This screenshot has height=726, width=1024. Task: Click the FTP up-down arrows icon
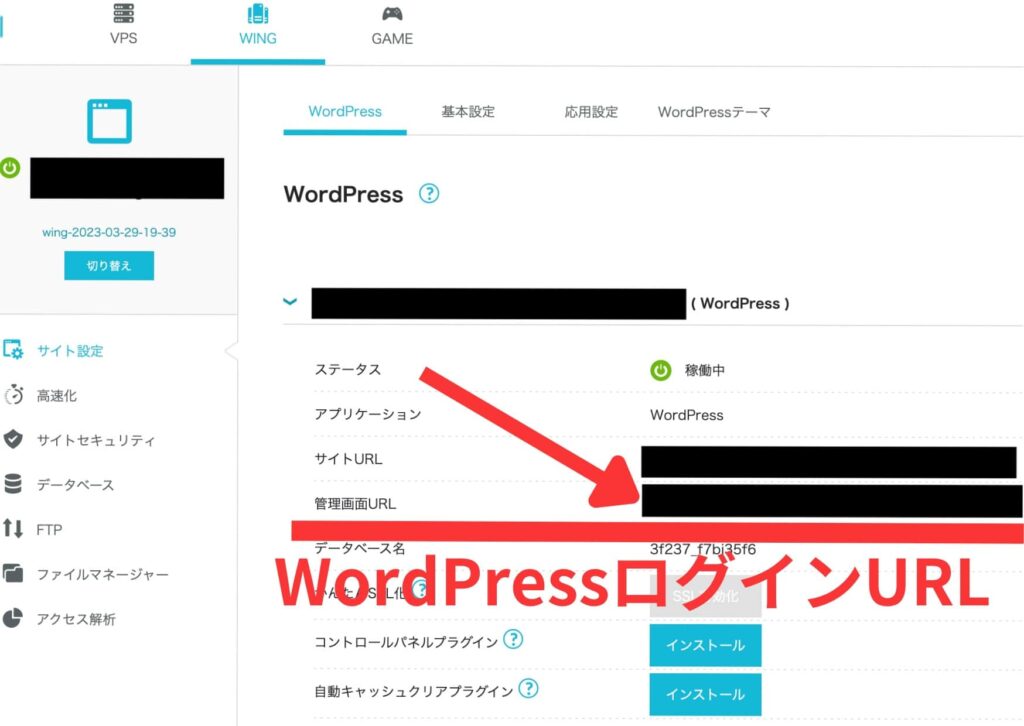(13, 528)
